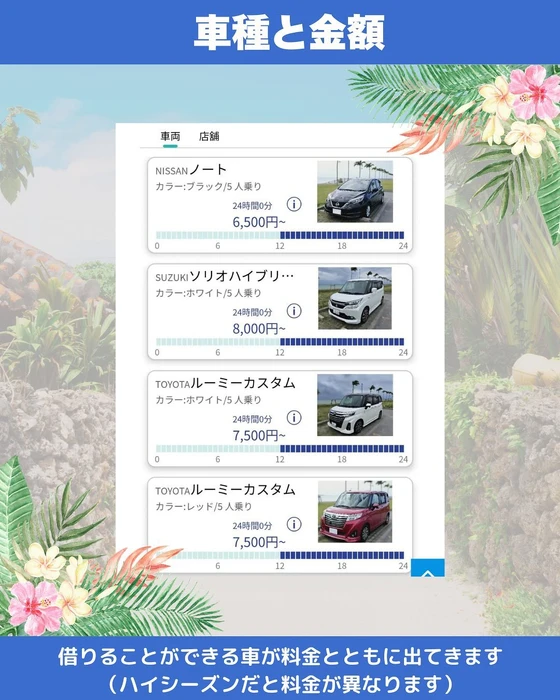Click the NISSAN ノート availability time bar
560x700 pixels.
pyautogui.click(x=280, y=235)
